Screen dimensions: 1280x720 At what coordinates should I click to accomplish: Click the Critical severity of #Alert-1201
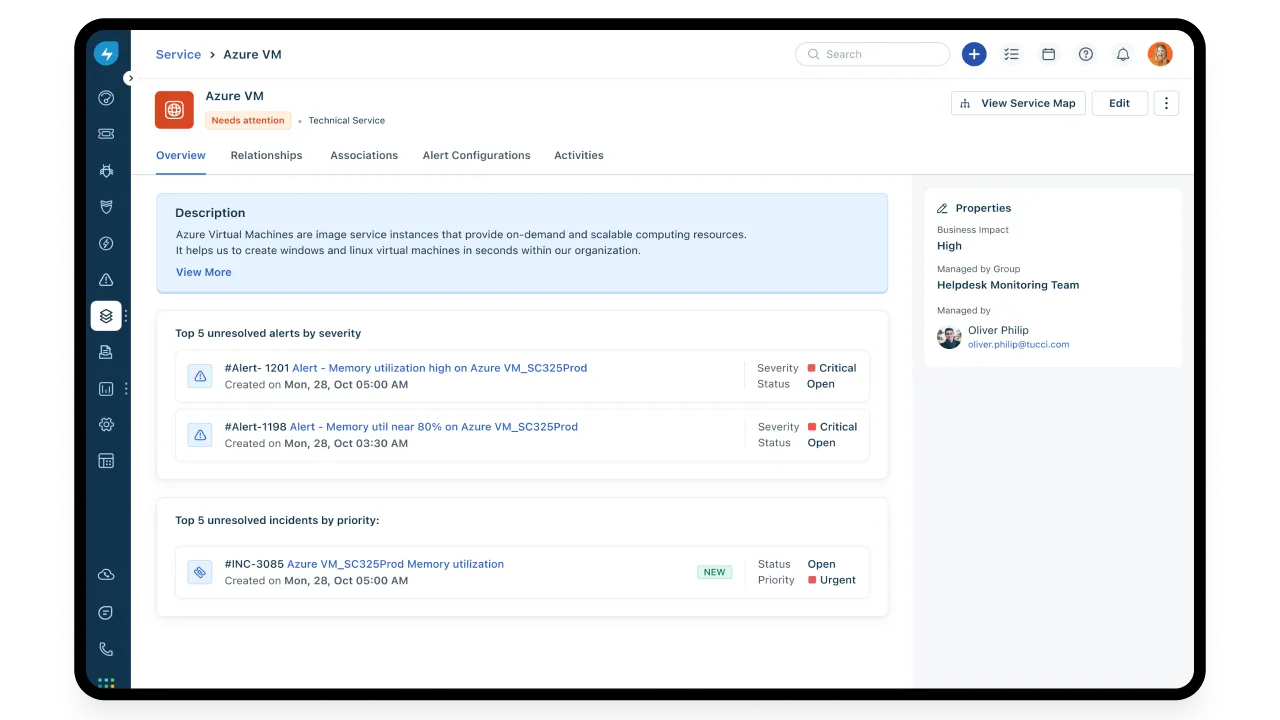point(832,368)
